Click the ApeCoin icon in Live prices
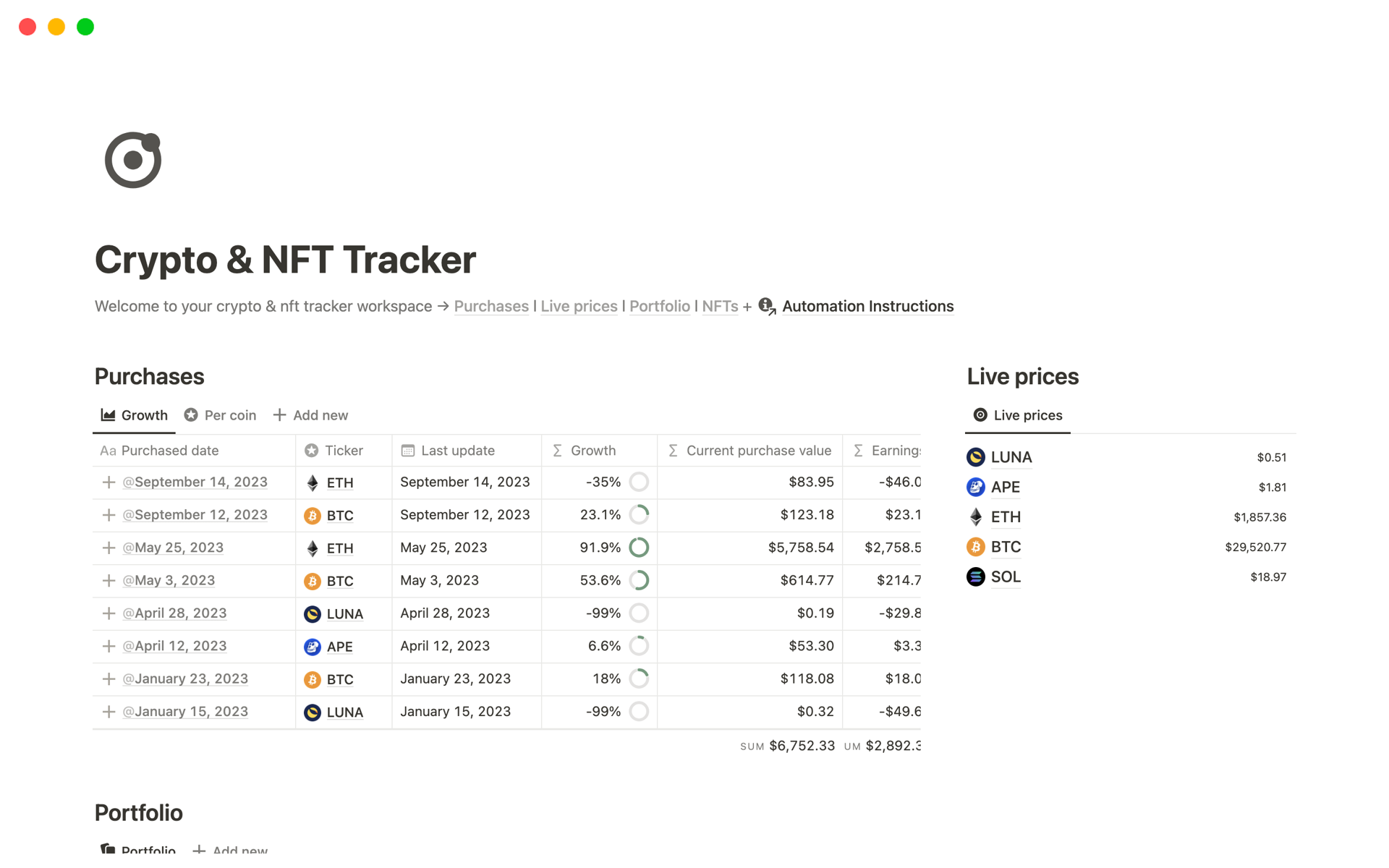 (x=975, y=488)
